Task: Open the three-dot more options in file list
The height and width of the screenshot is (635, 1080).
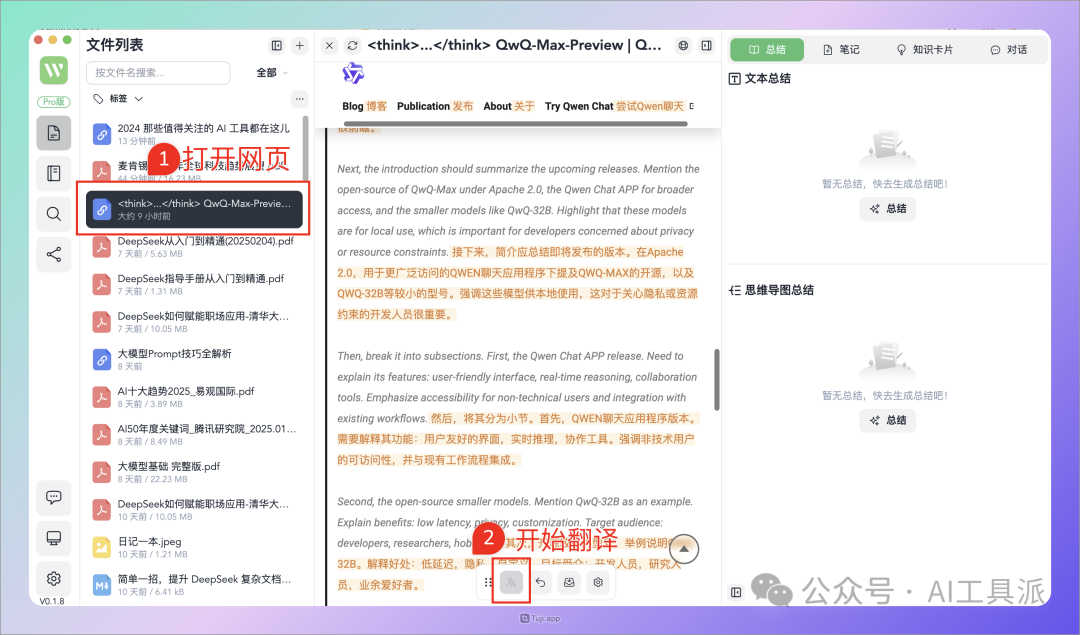Action: tap(300, 98)
